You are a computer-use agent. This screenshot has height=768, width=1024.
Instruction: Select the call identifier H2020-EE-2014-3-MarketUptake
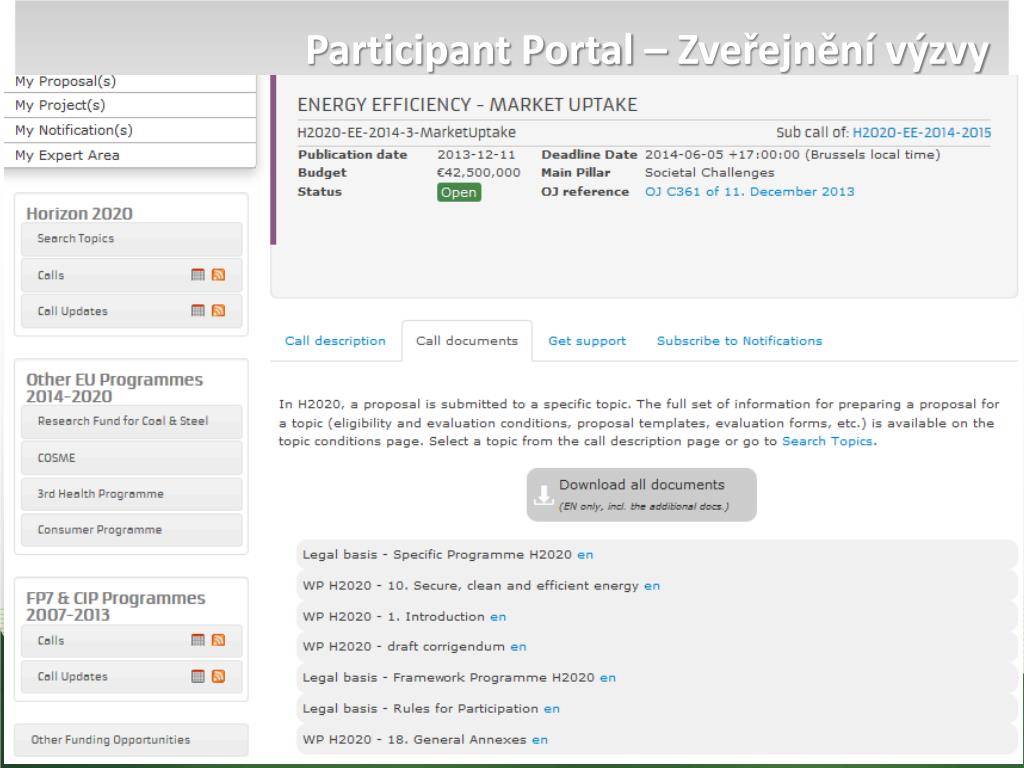point(406,133)
